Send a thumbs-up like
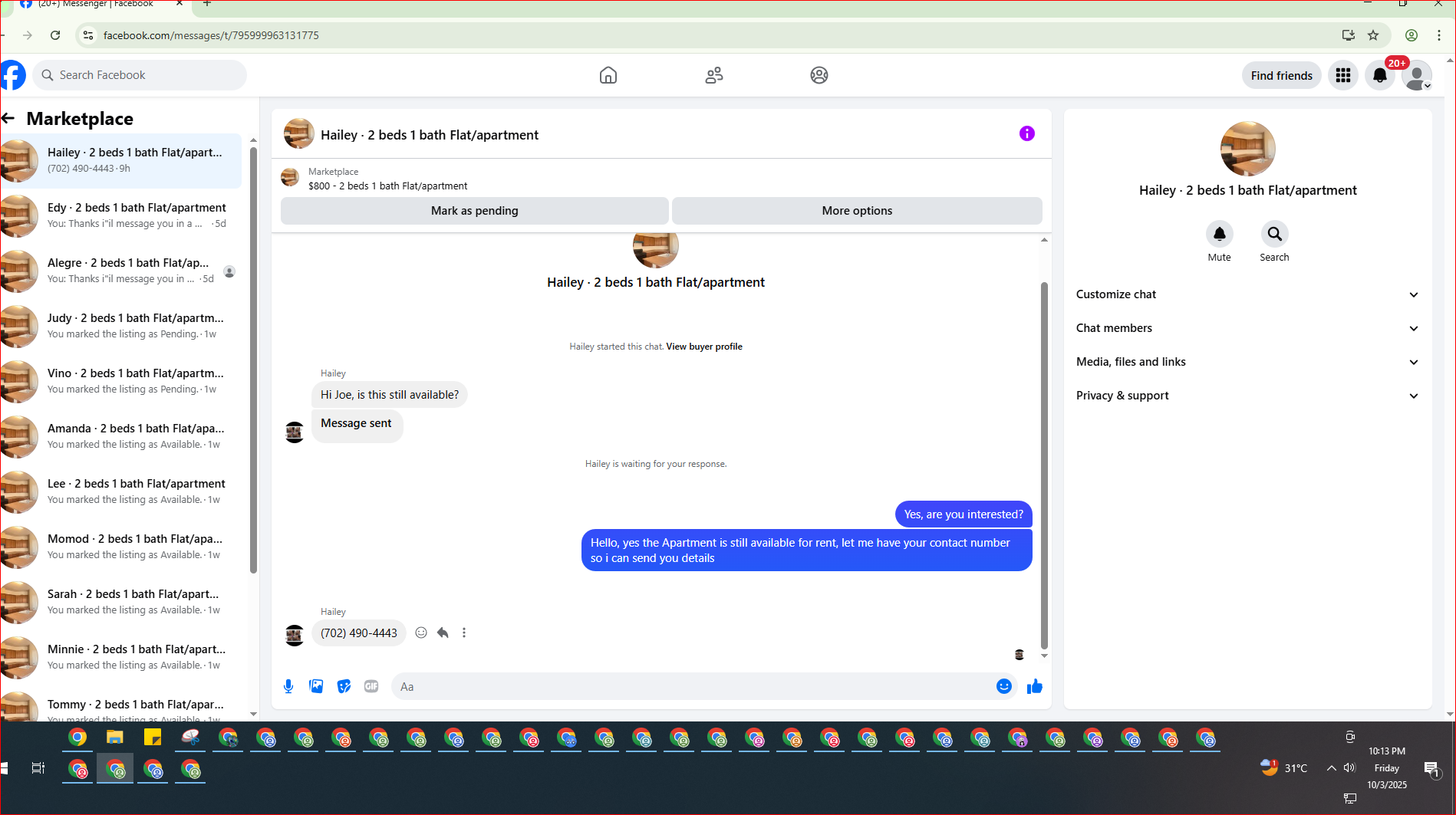The image size is (1456, 815). pos(1035,686)
